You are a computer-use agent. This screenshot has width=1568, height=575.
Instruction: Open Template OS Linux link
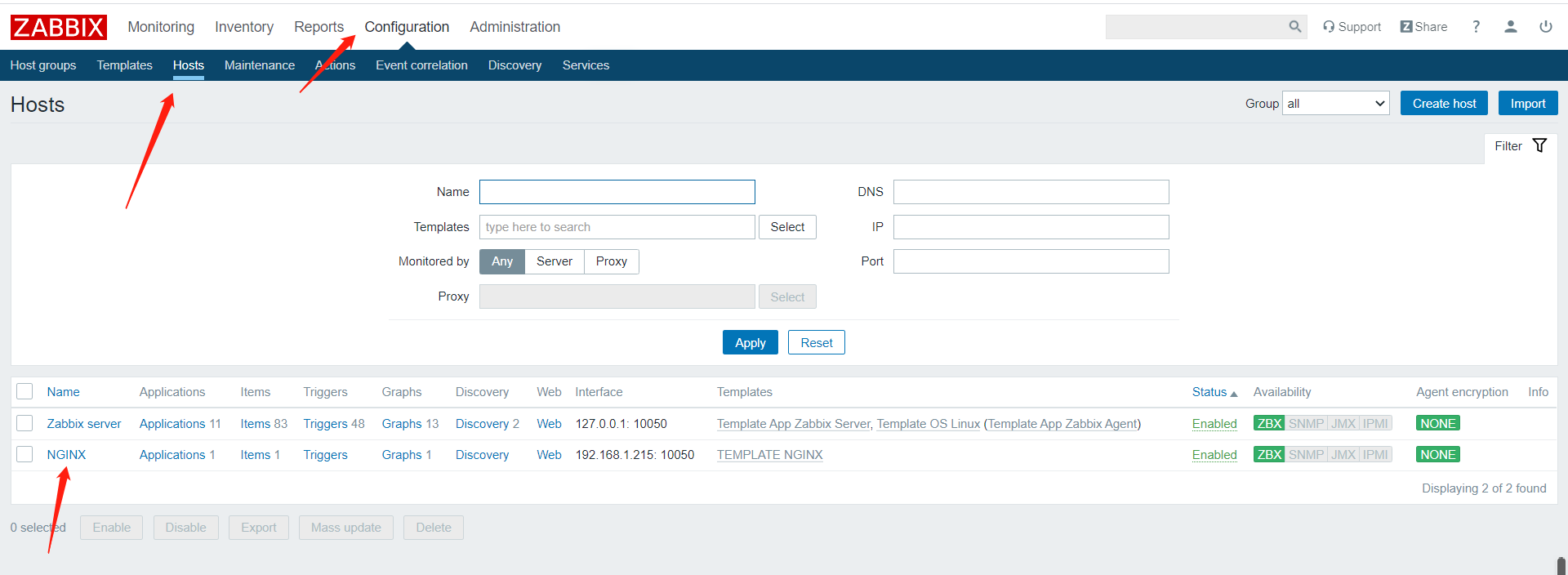(x=928, y=424)
